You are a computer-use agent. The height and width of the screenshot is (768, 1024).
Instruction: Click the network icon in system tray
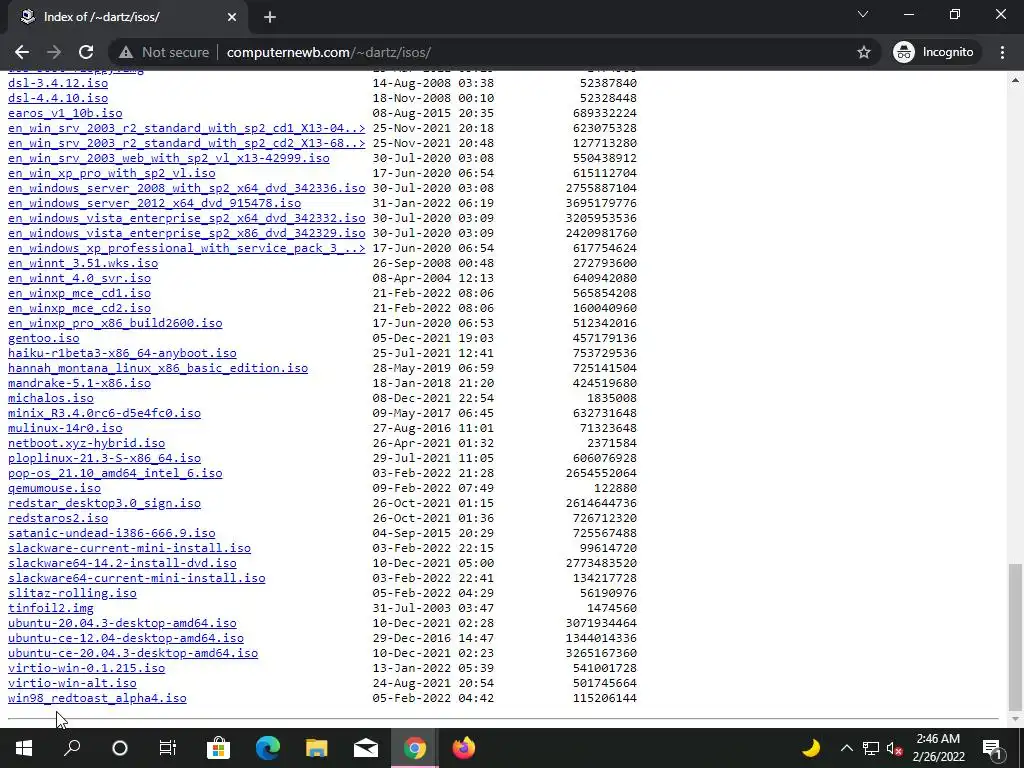[x=871, y=748]
